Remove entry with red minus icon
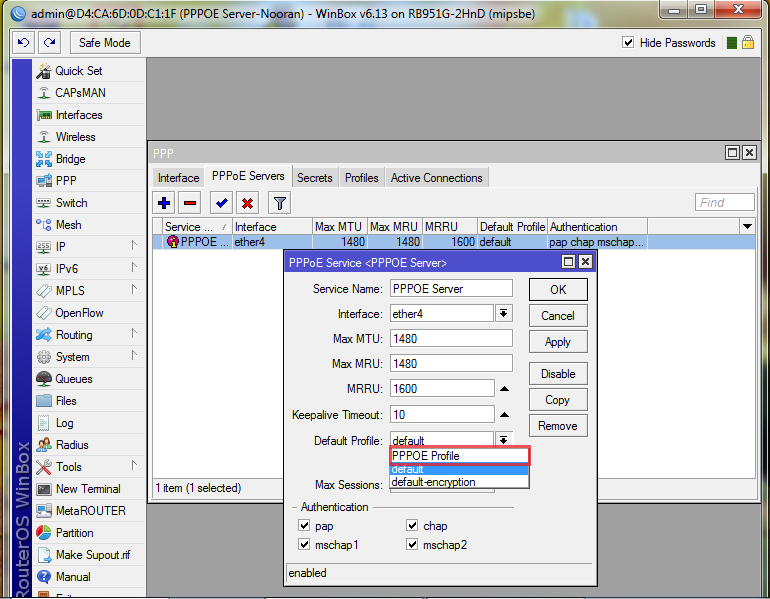 tap(190, 203)
